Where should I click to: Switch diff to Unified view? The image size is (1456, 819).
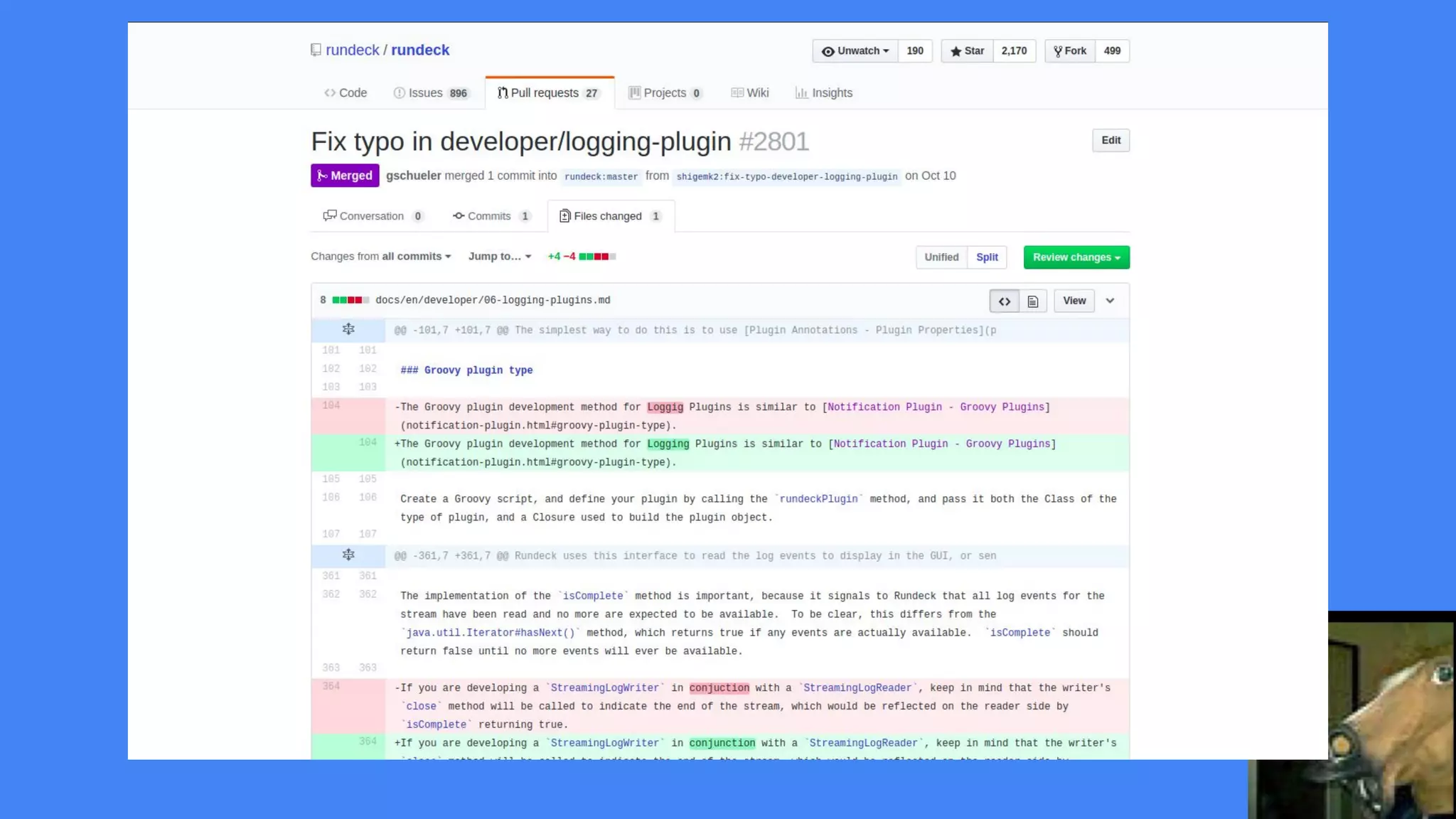pos(941,257)
